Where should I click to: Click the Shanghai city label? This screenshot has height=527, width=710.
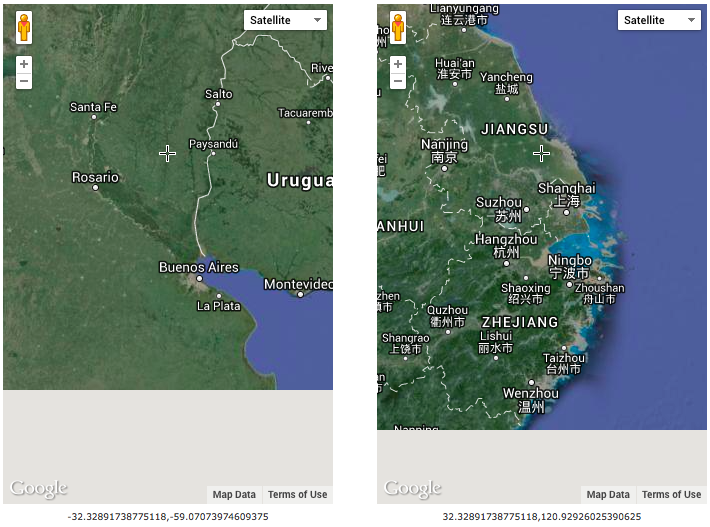[566, 188]
